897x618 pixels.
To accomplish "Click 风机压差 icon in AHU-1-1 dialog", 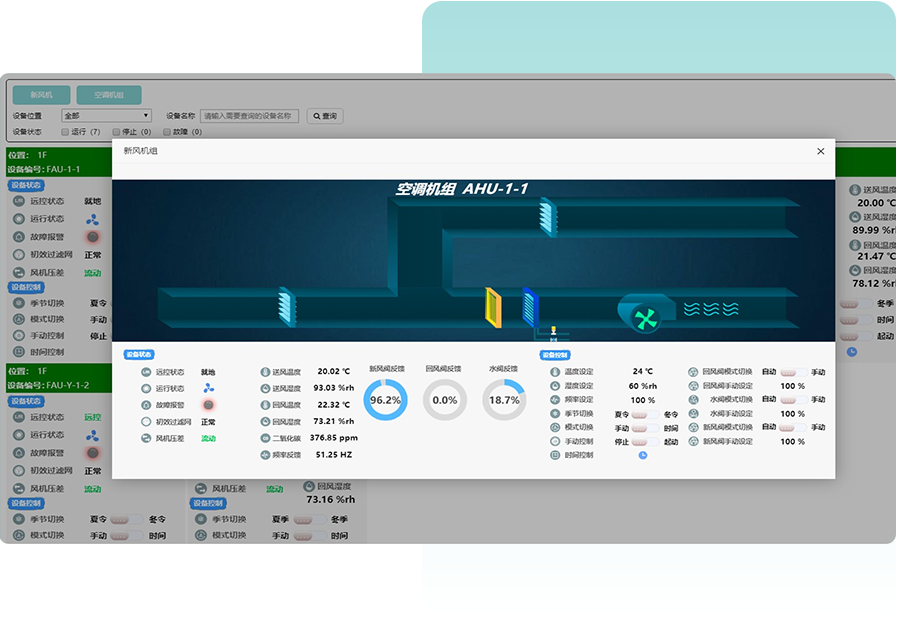I will pyautogui.click(x=146, y=438).
